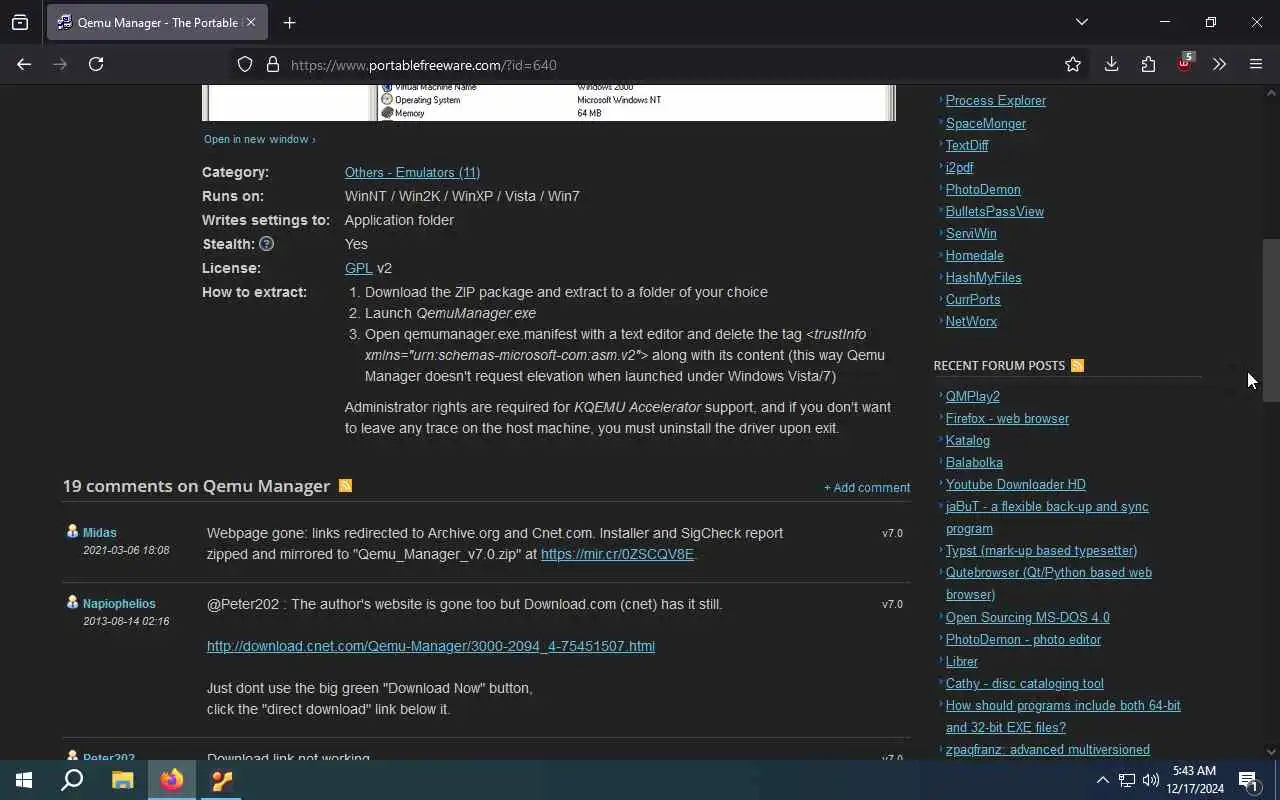Screen dimensions: 1280x800
Task: Close the Qemu Manager browser tab
Action: point(251,22)
